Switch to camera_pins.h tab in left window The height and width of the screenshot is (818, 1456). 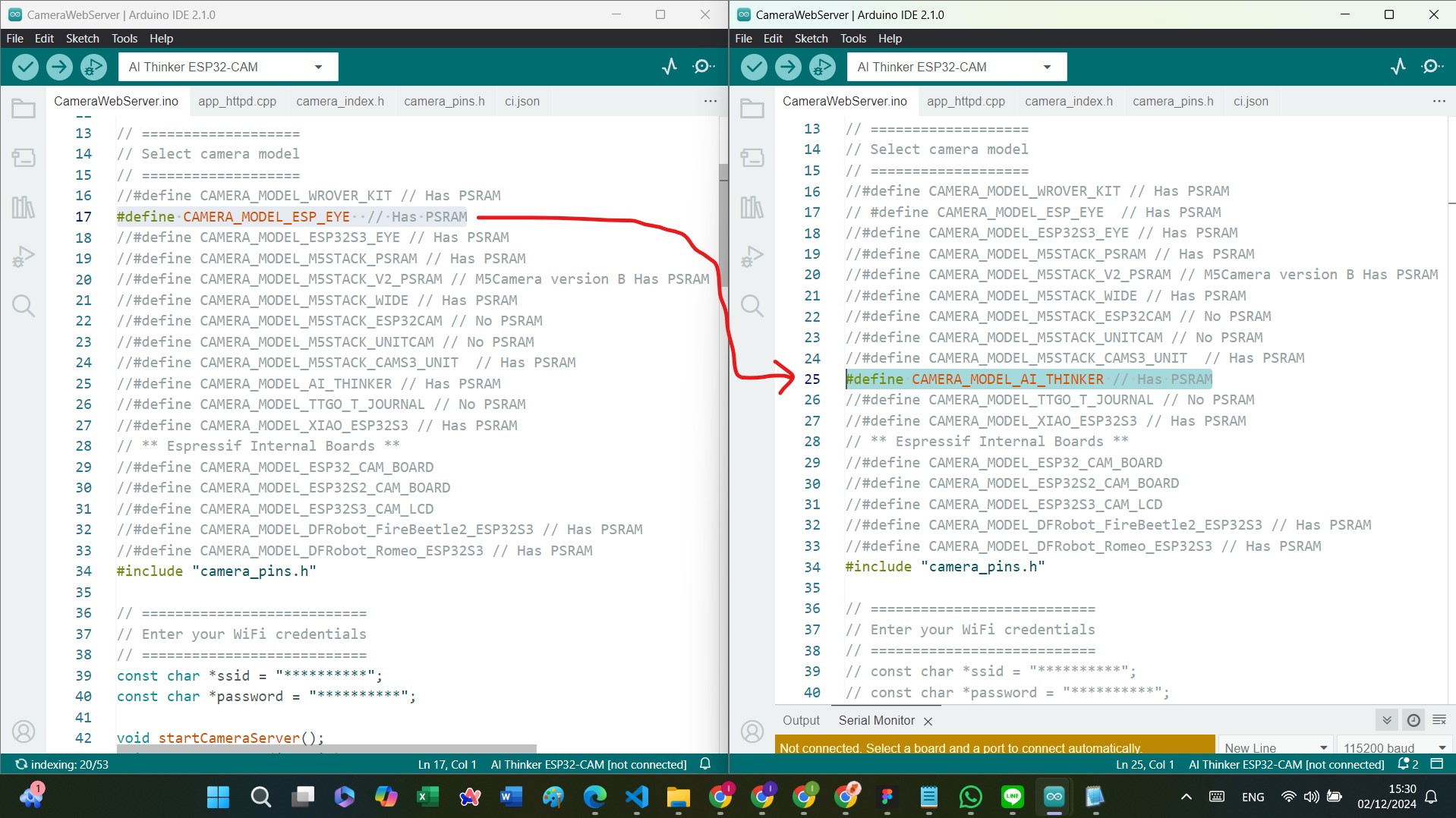[x=444, y=101]
